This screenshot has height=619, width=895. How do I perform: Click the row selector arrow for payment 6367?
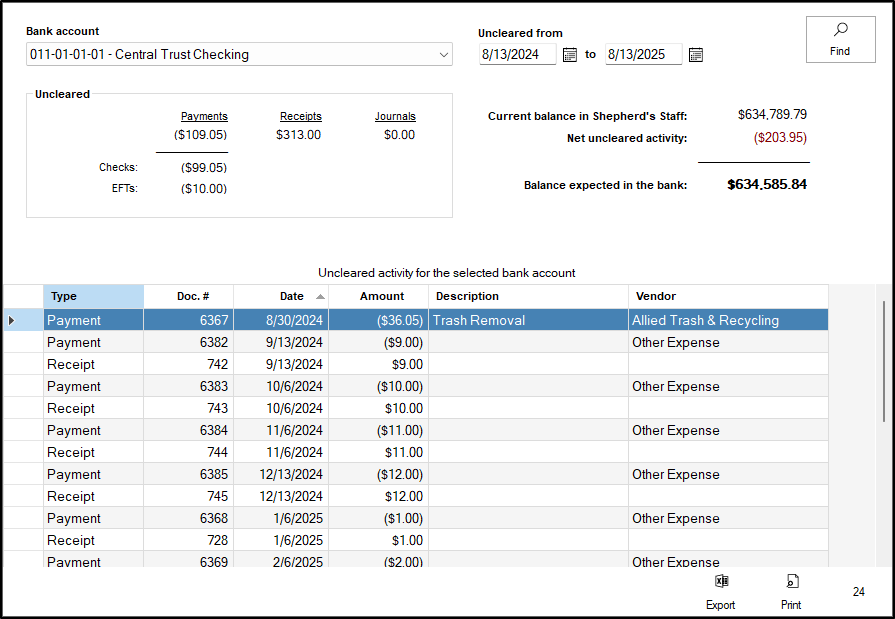(x=12, y=320)
